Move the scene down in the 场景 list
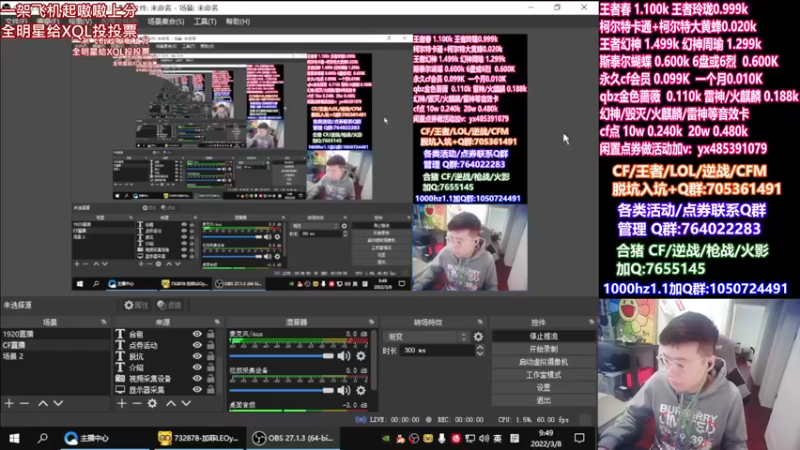This screenshot has width=800, height=450. click(58, 403)
